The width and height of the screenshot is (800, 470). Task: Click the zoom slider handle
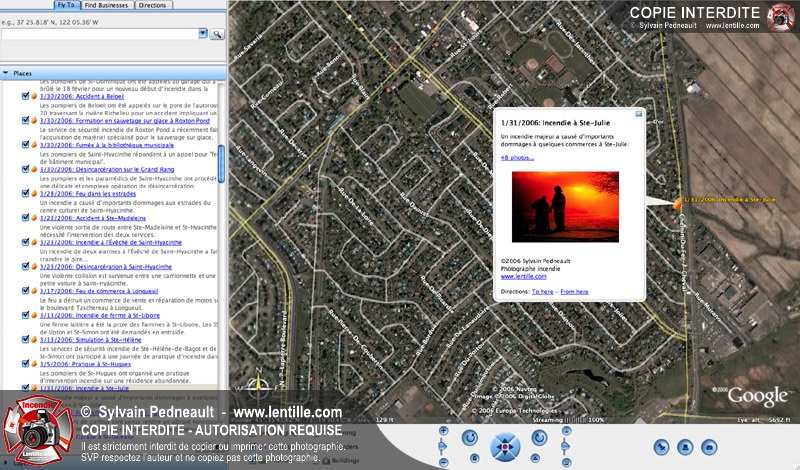[x=443, y=447]
